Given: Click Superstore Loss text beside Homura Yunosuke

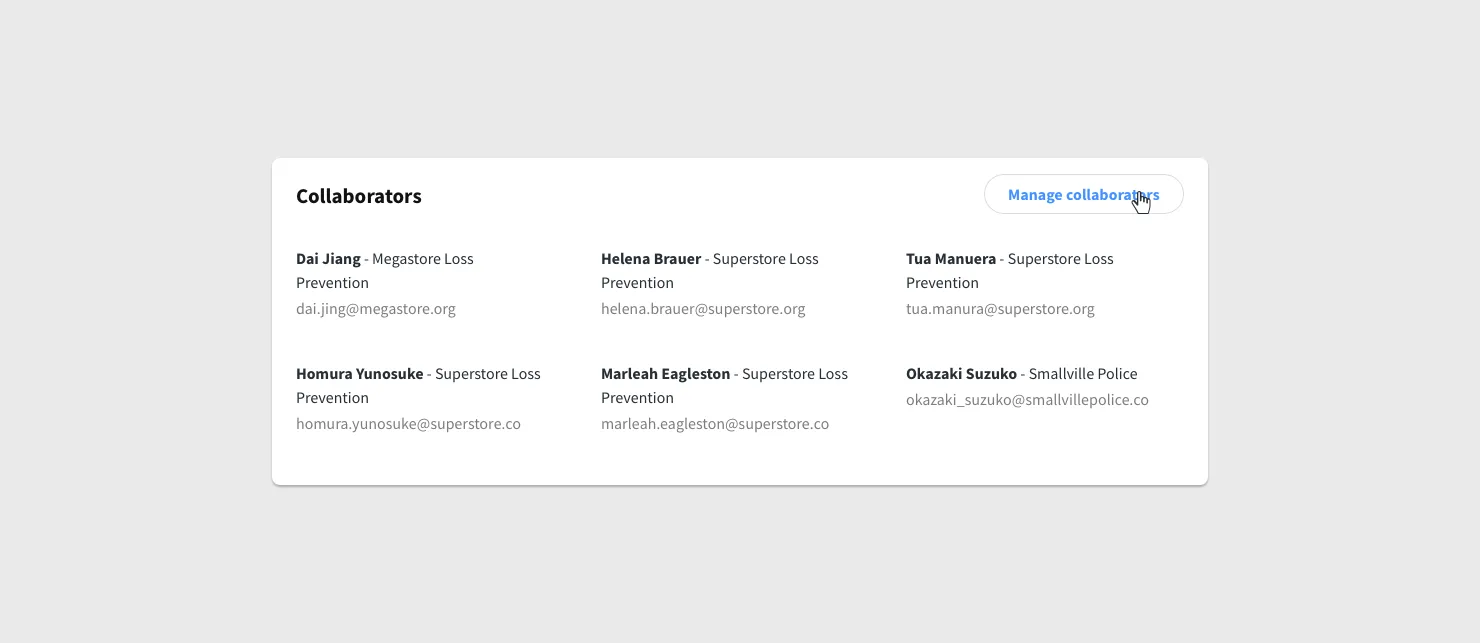Looking at the screenshot, I should pos(488,374).
